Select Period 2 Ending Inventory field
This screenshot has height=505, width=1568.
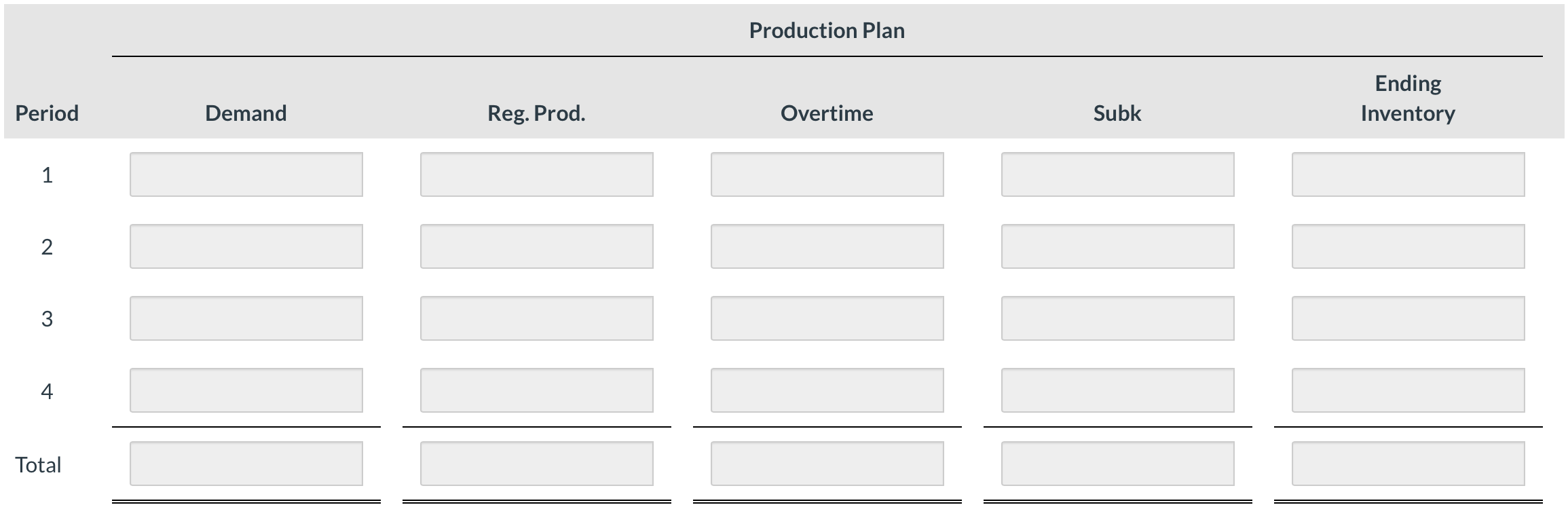1408,246
